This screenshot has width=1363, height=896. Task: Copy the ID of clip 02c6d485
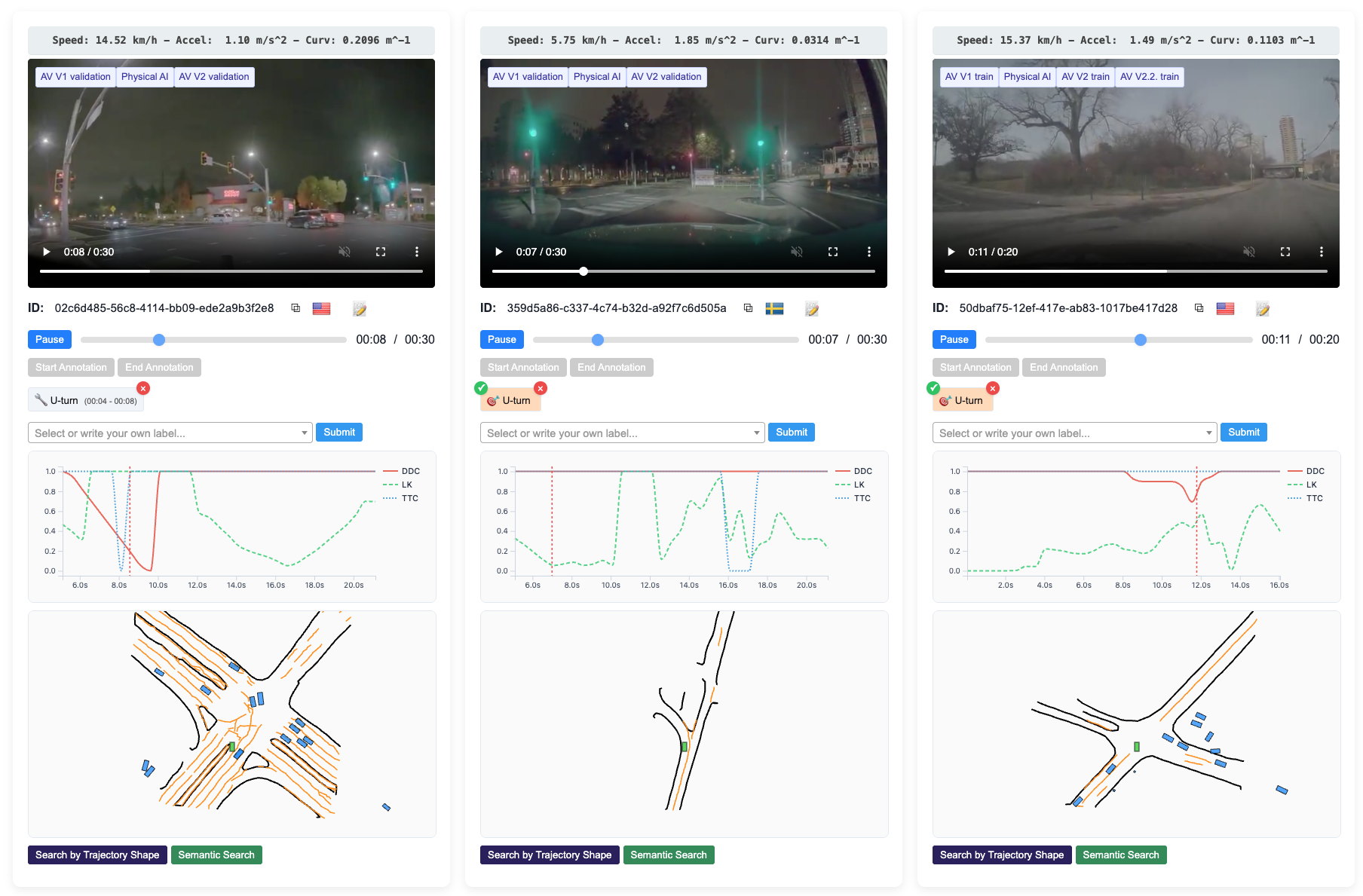click(x=296, y=308)
